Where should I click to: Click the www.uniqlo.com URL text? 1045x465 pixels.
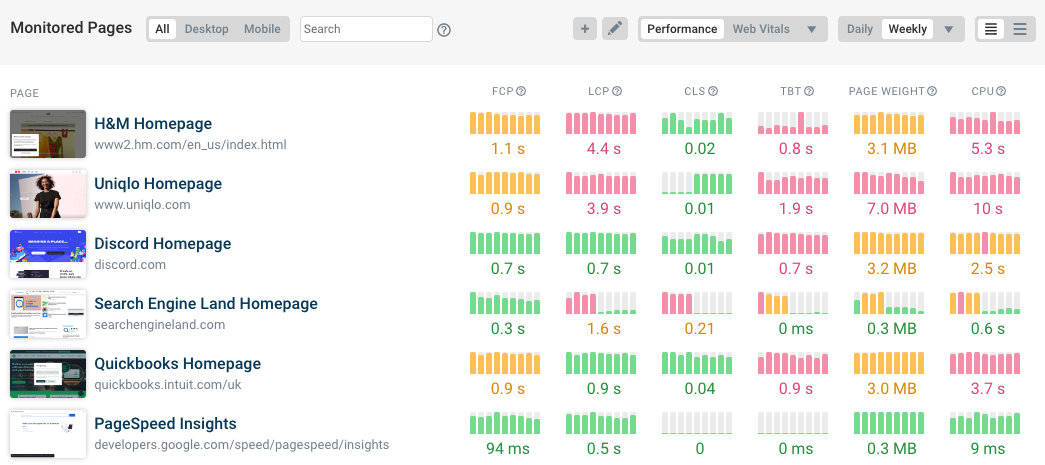(143, 205)
